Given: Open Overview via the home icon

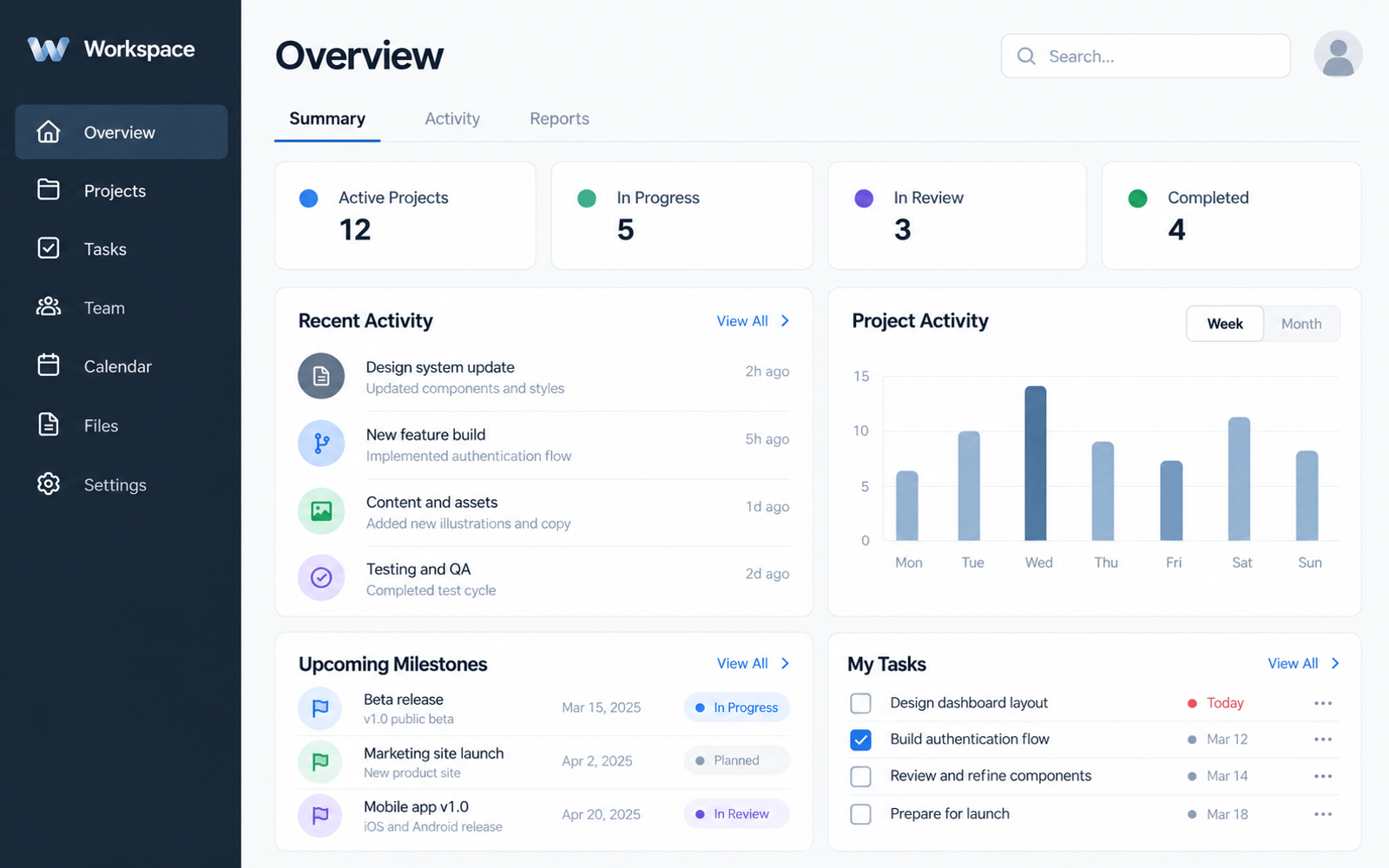Looking at the screenshot, I should 49,132.
